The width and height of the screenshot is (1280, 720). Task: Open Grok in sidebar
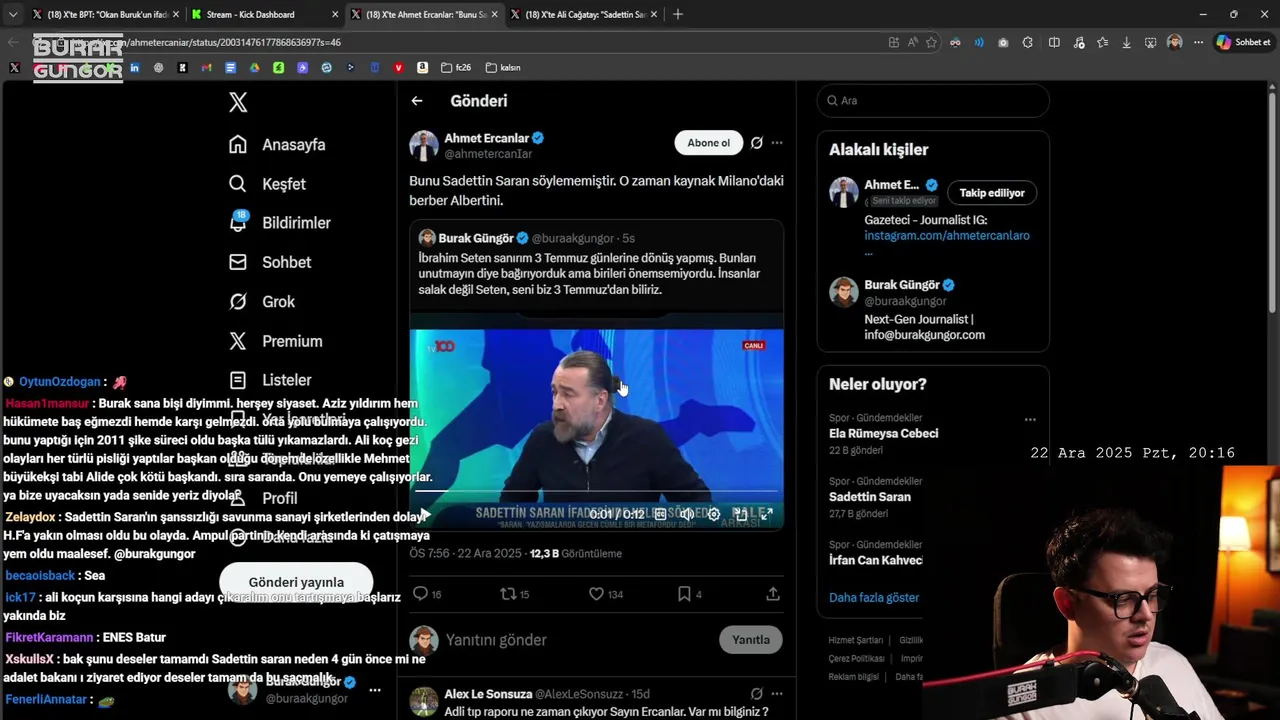coord(261,302)
